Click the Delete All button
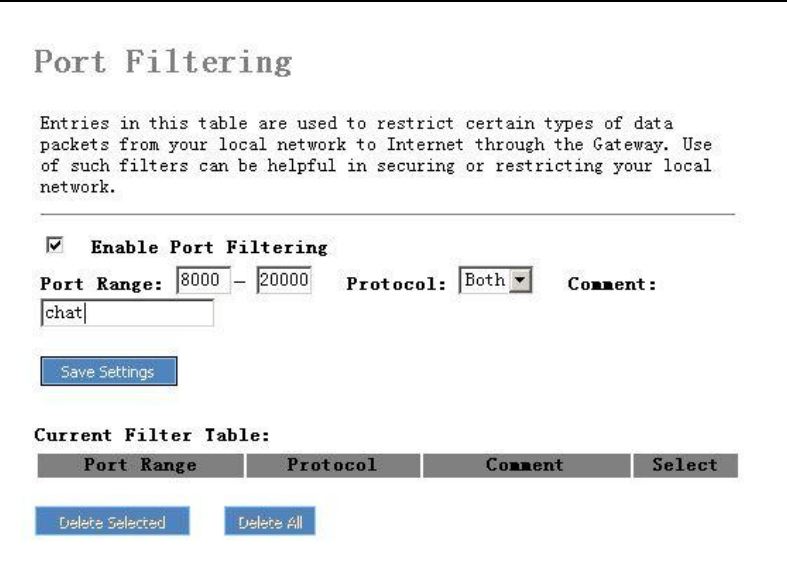Image resolution: width=787 pixels, height=581 pixels. click(270, 521)
